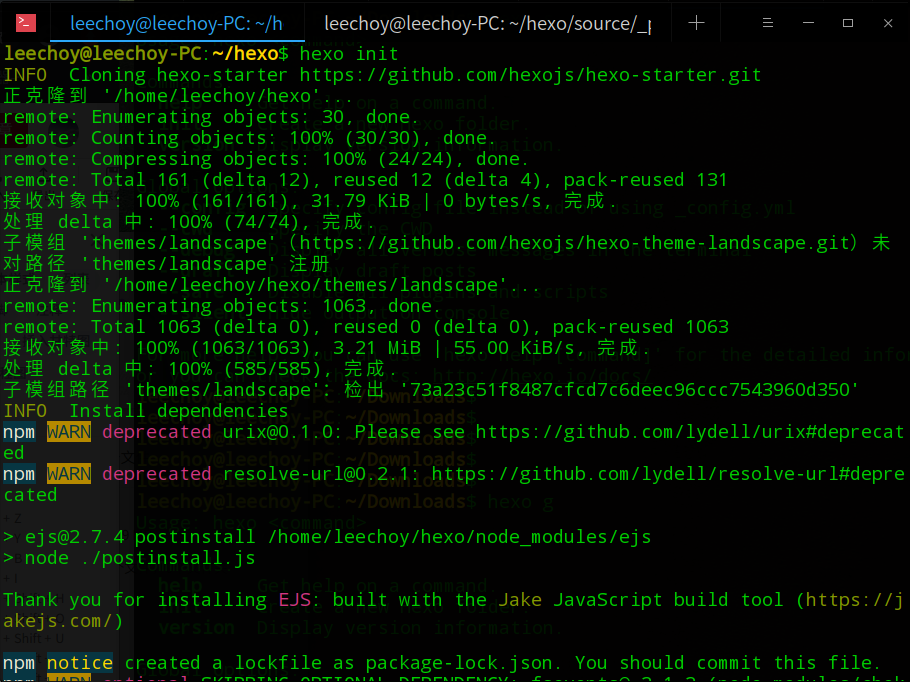Click 'INFO Cloning hexo-starter' text
Viewport: 910px width, 682px height.
[146, 75]
